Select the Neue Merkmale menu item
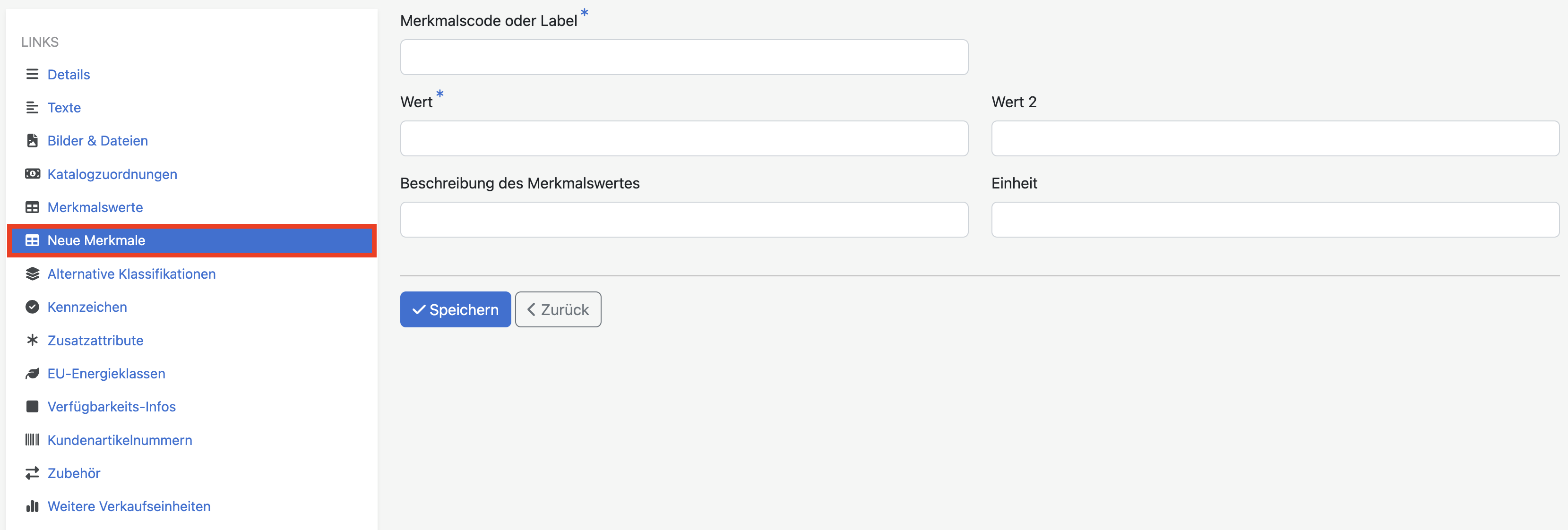 (x=96, y=240)
